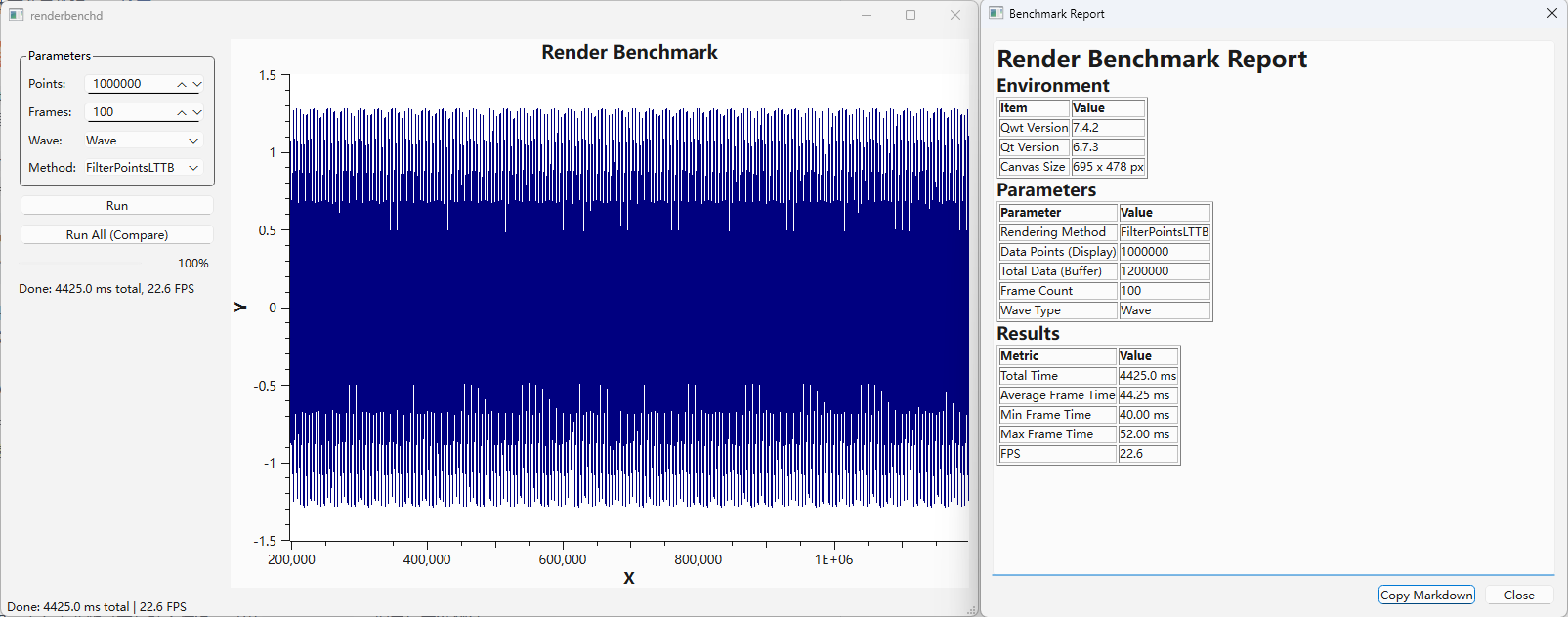Click the Done result label below progress
The width and height of the screenshot is (1568, 617).
point(106,289)
